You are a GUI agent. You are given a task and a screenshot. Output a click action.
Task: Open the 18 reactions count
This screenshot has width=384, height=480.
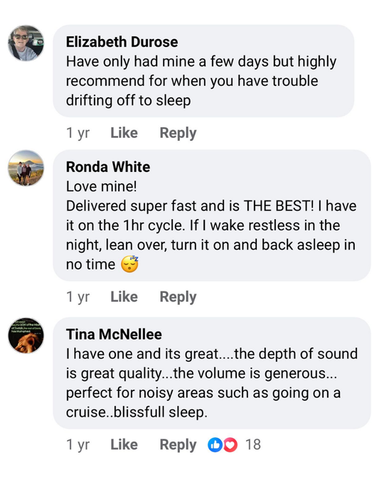click(x=253, y=445)
